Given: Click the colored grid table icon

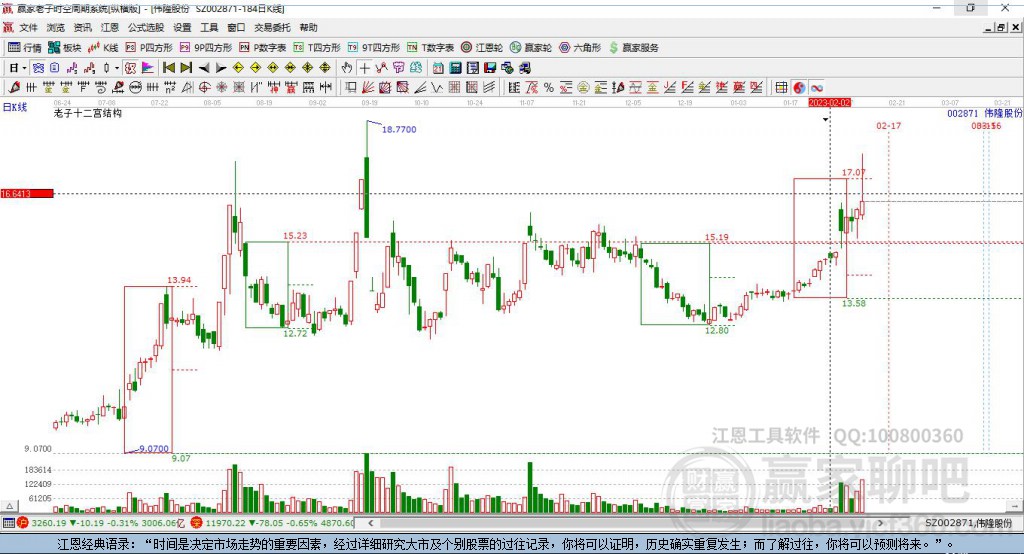Looking at the screenshot, I should [x=782, y=88].
